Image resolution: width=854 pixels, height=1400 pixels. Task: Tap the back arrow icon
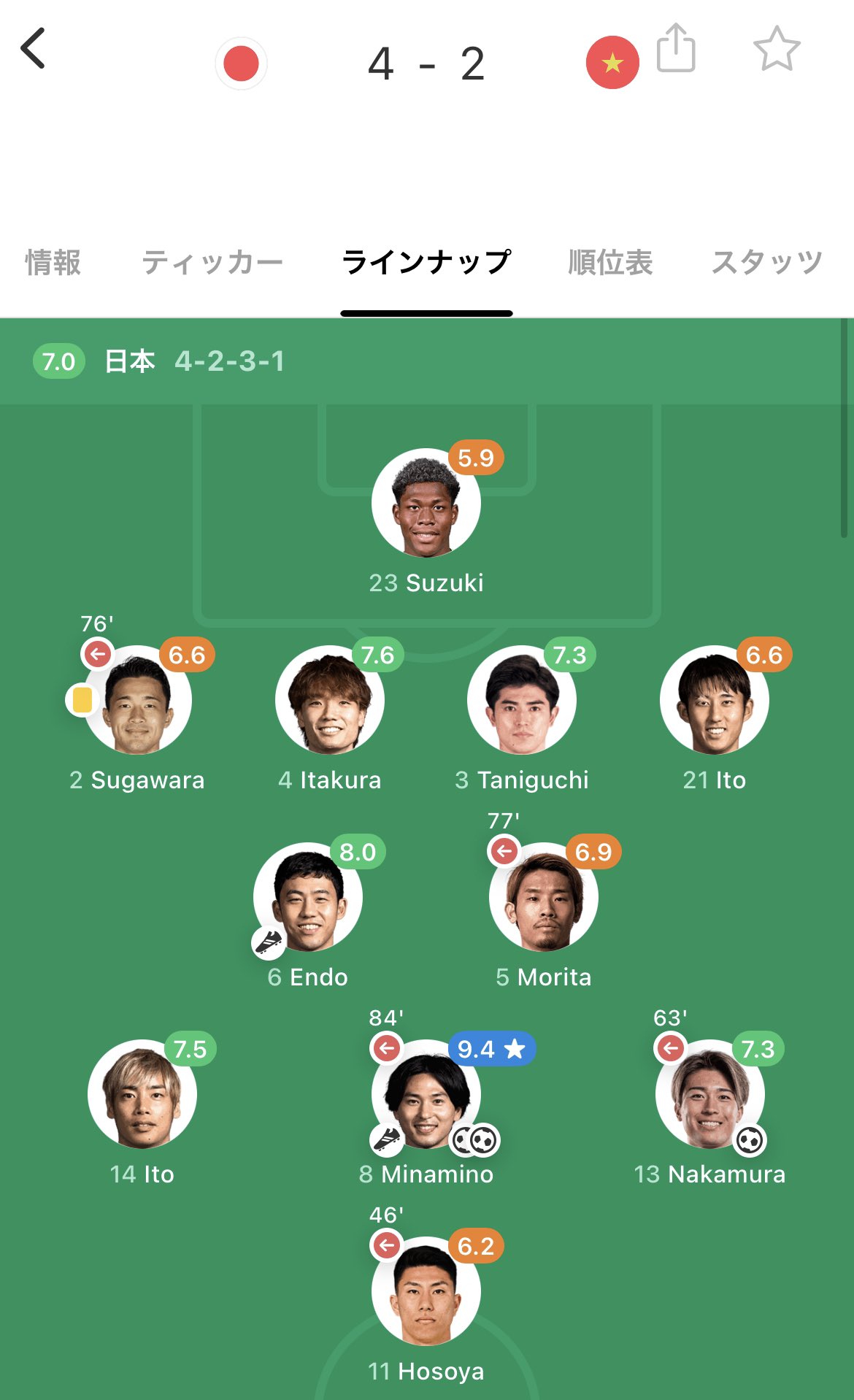pyautogui.click(x=33, y=48)
